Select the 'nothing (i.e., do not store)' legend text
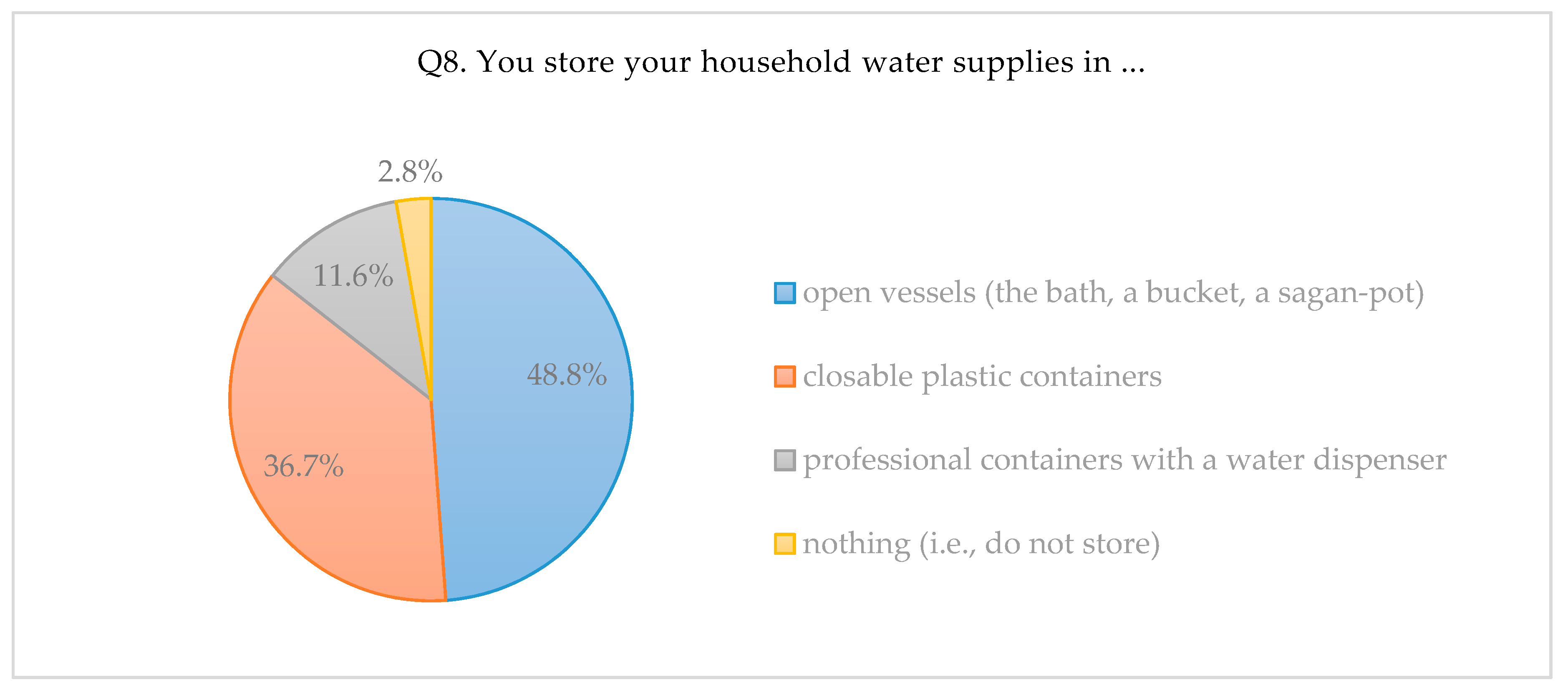1568x695 pixels. [x=981, y=544]
